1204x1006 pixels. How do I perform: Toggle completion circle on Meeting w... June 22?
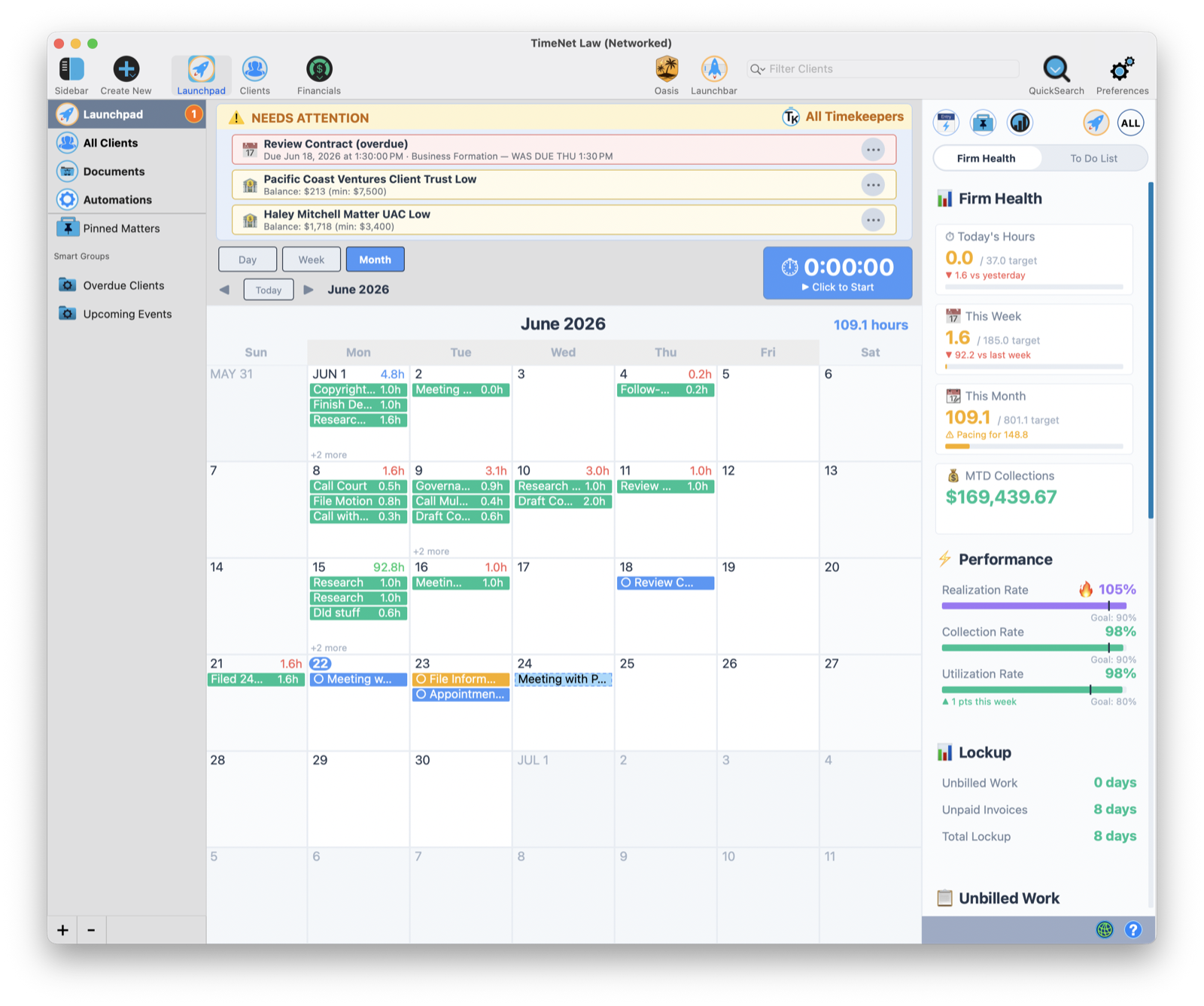tap(319, 679)
